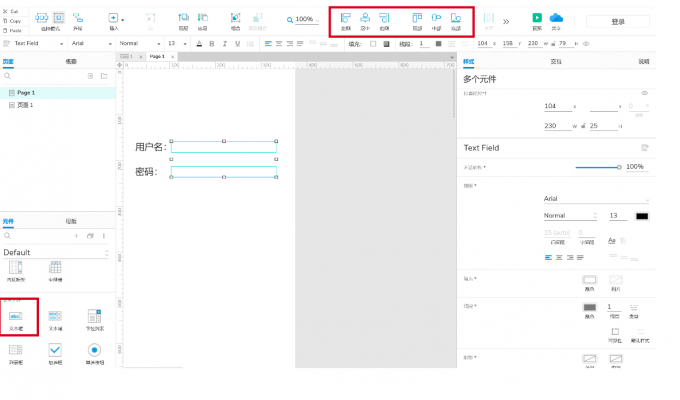
Task: Adjust the 100% opacity slider
Action: [598, 167]
